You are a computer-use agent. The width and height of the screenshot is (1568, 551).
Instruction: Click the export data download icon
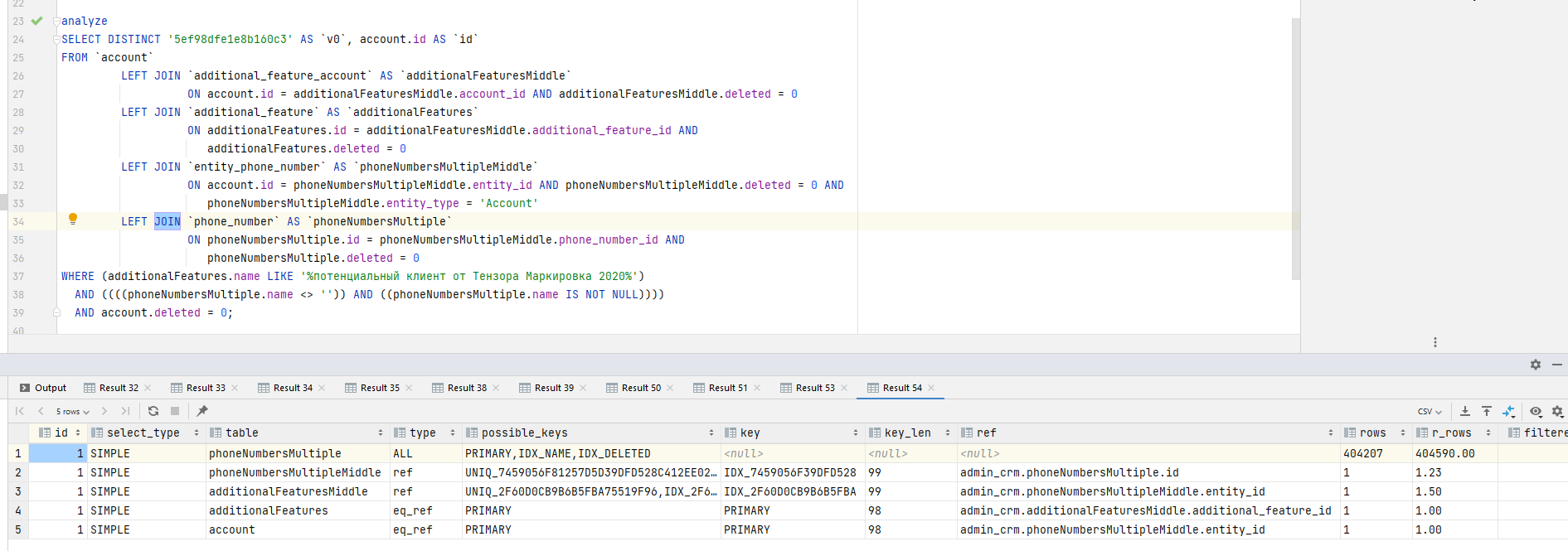pyautogui.click(x=1465, y=411)
